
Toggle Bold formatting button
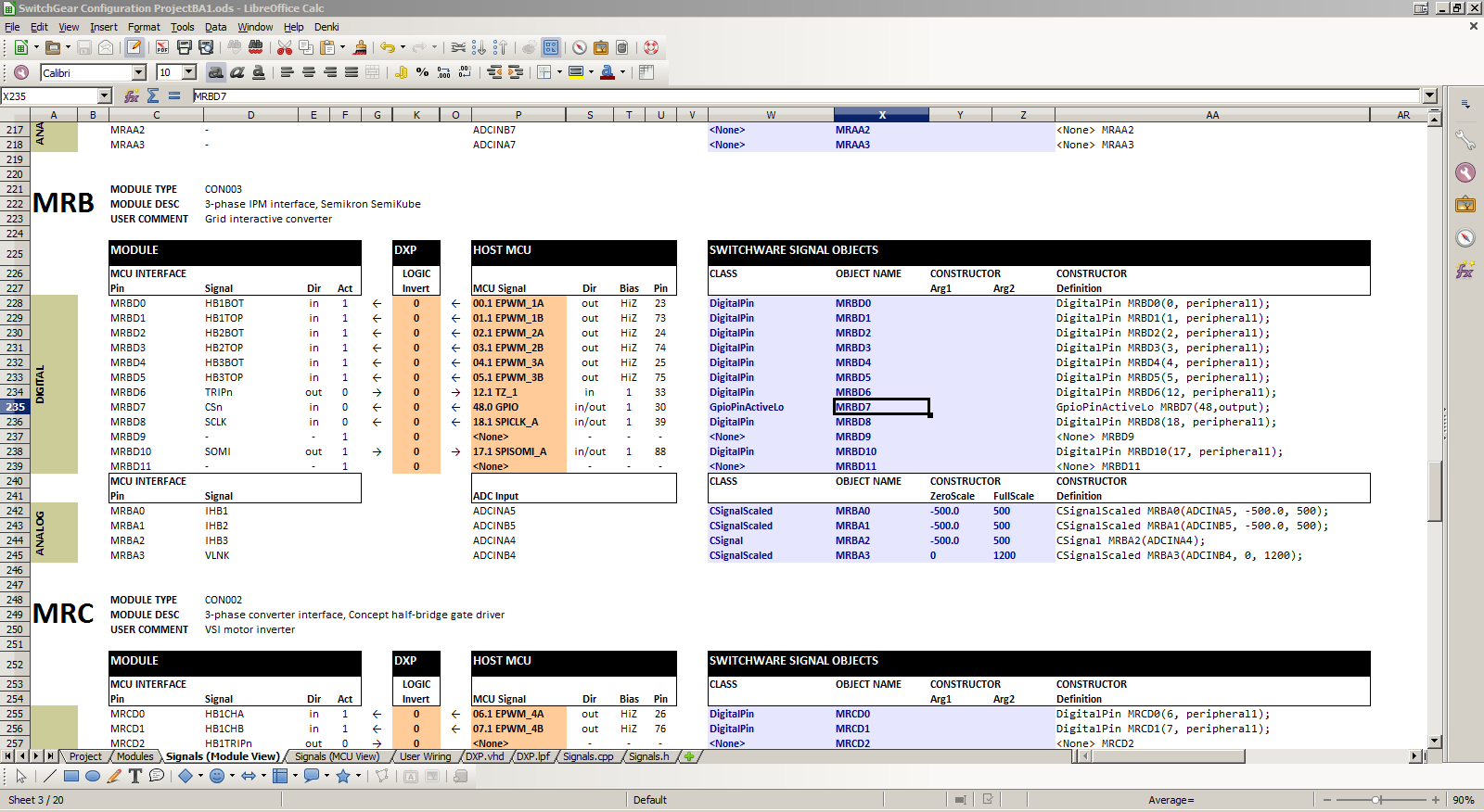(x=216, y=72)
